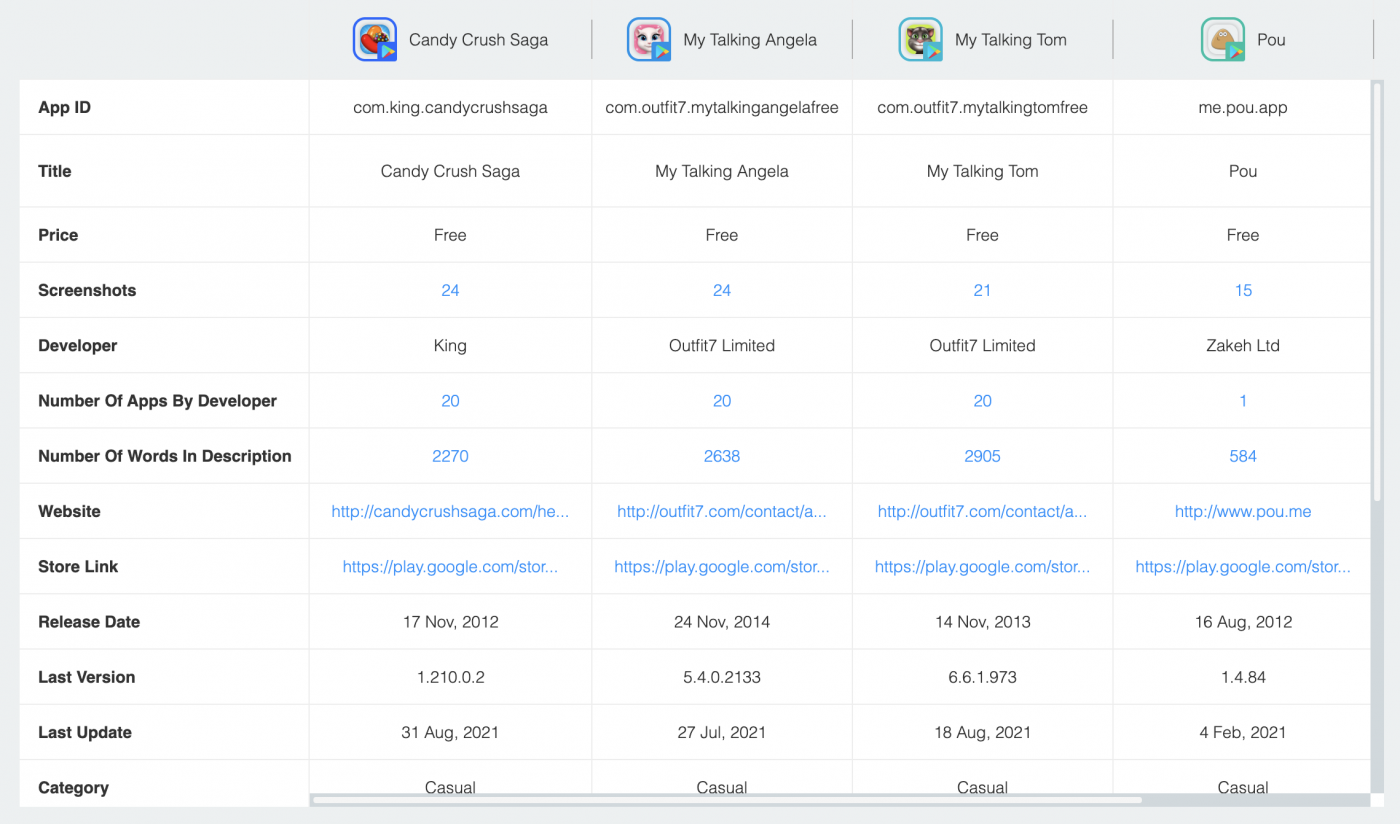1400x824 pixels.
Task: Open Pou's website http://www.pou.me
Action: [x=1242, y=511]
